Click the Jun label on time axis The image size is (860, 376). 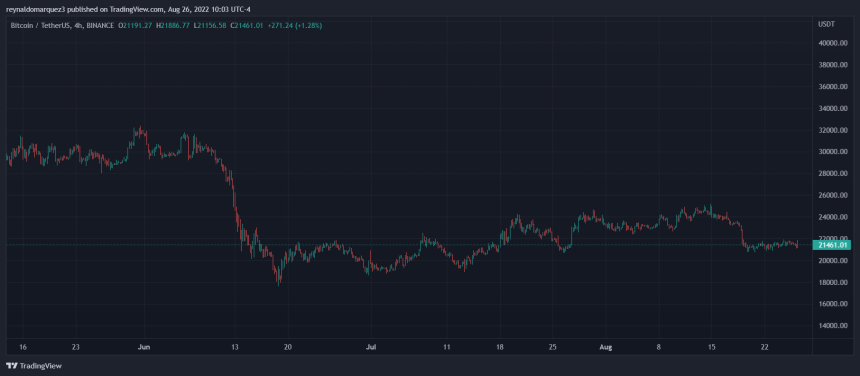click(x=145, y=347)
